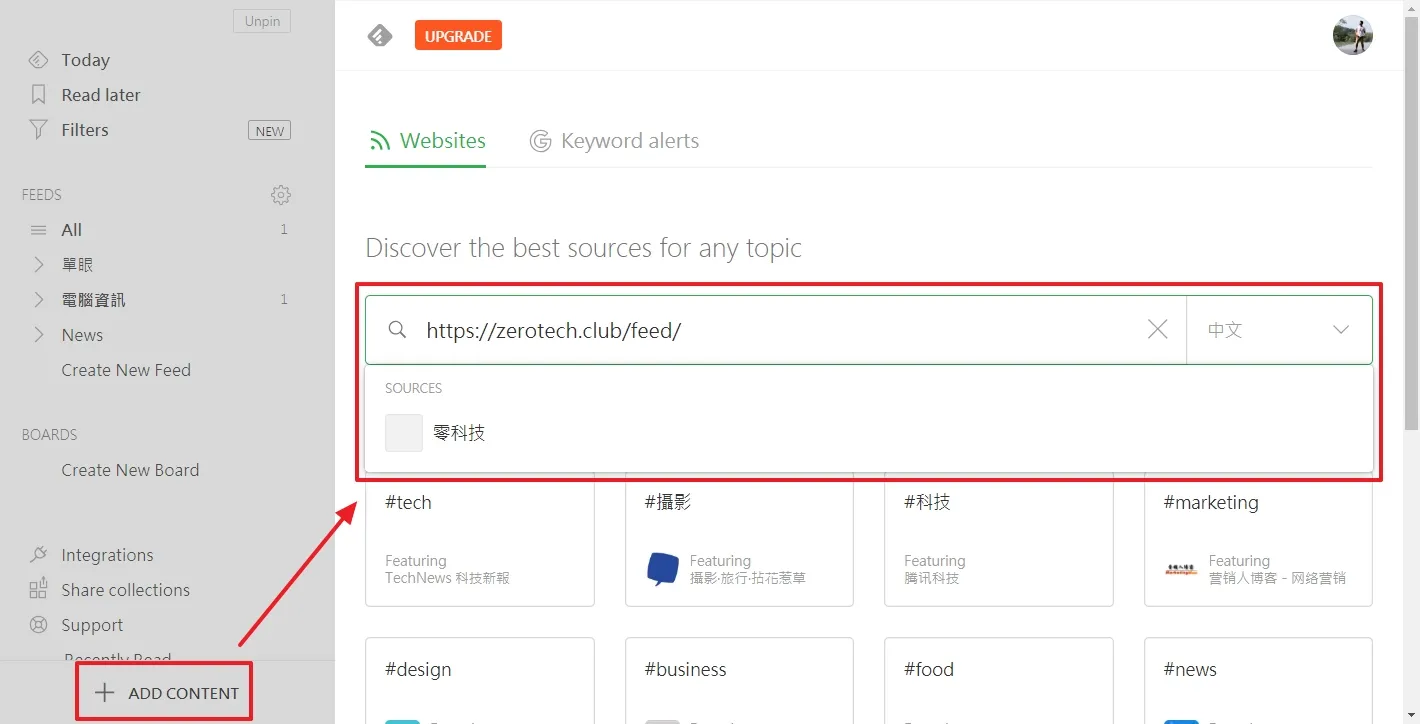Viewport: 1420px width, 724px height.
Task: Click the Read later bookmark icon
Action: pos(38,95)
